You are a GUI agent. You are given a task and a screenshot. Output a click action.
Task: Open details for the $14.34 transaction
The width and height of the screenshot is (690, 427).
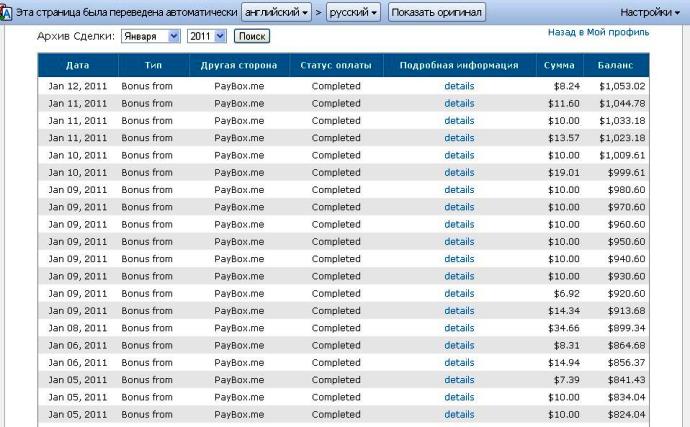459,311
